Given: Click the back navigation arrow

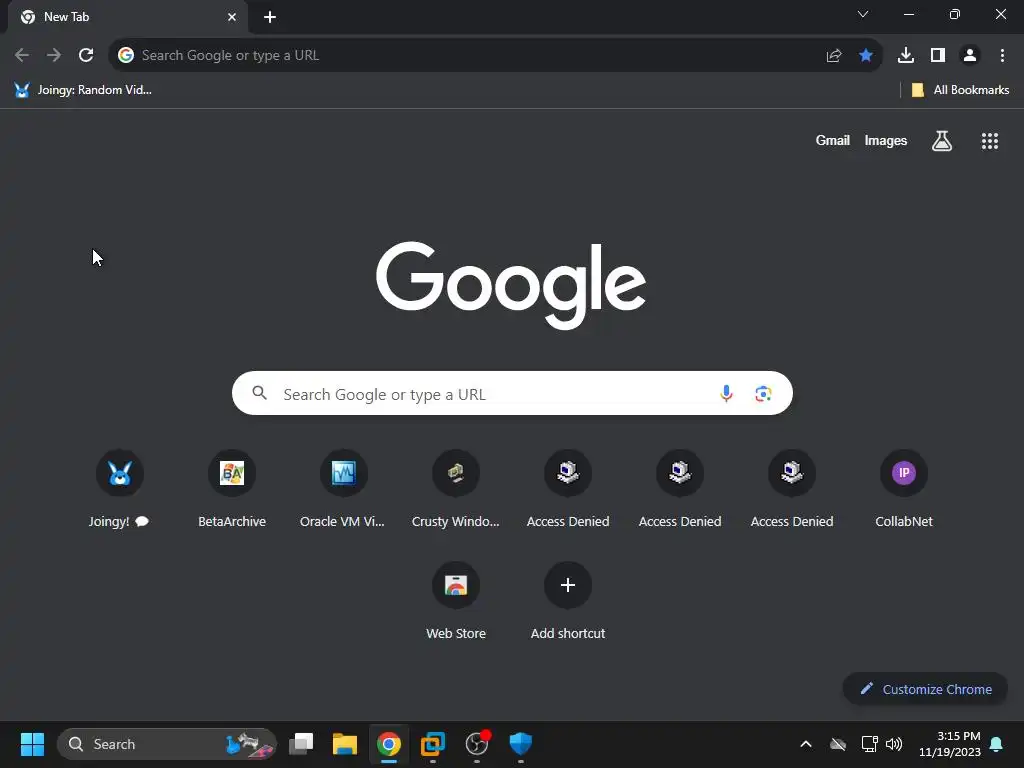Looking at the screenshot, I should pos(22,56).
